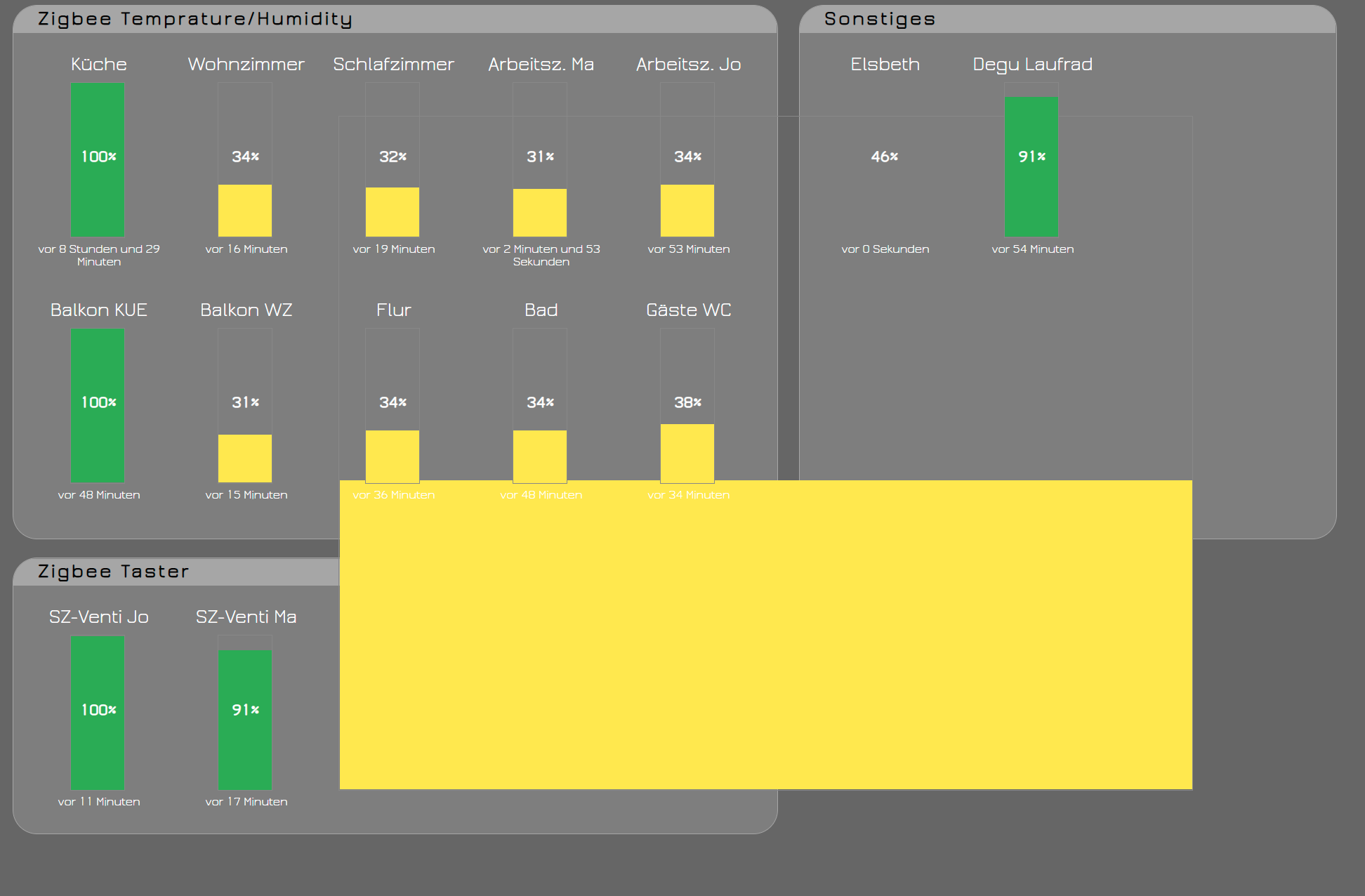Screen dimensions: 1365x896
Task: Click the large yellow overlay rectangle
Action: [x=765, y=634]
